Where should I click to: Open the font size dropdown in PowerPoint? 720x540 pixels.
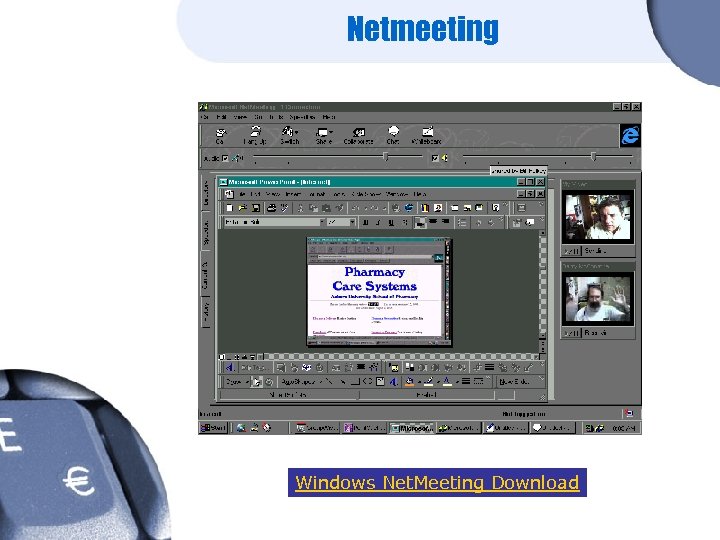tap(352, 222)
